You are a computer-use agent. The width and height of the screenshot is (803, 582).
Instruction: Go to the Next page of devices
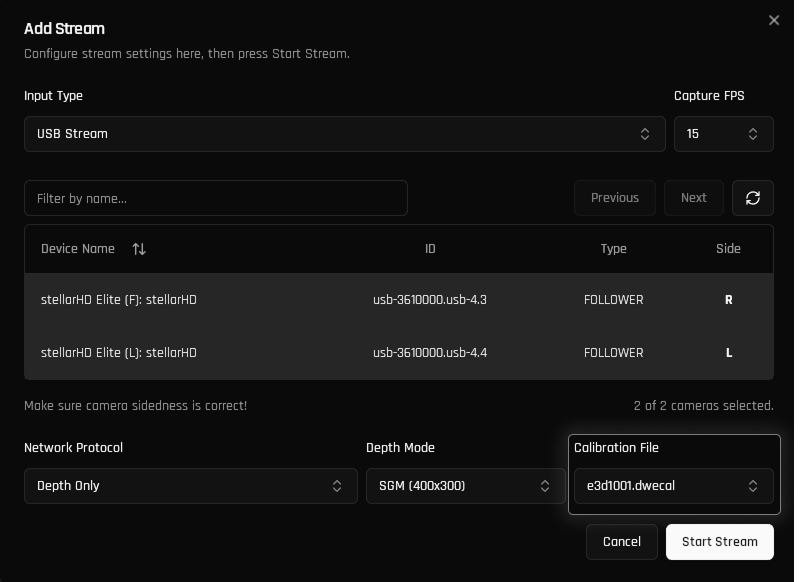coord(693,198)
